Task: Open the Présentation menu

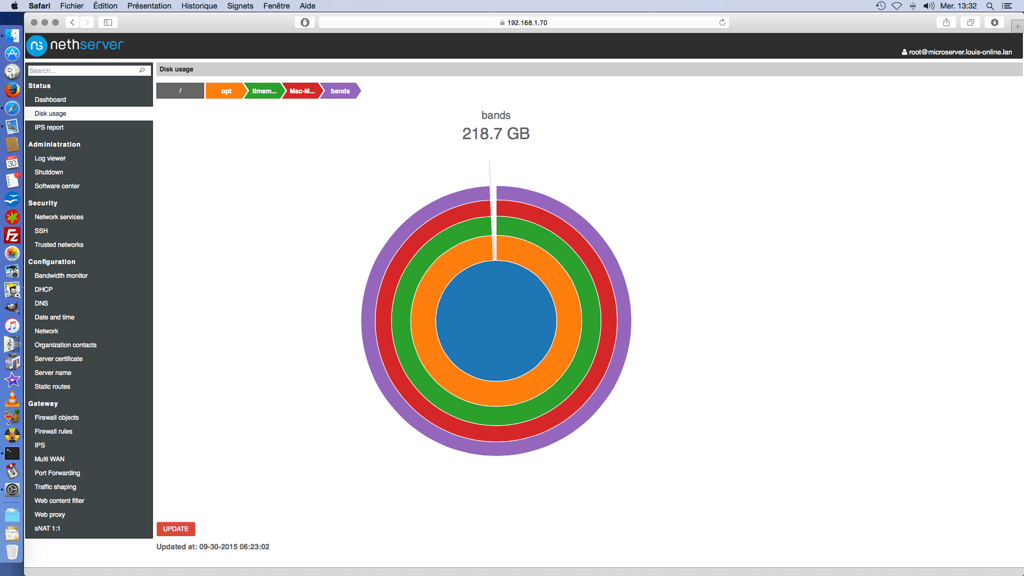Action: coord(149,6)
